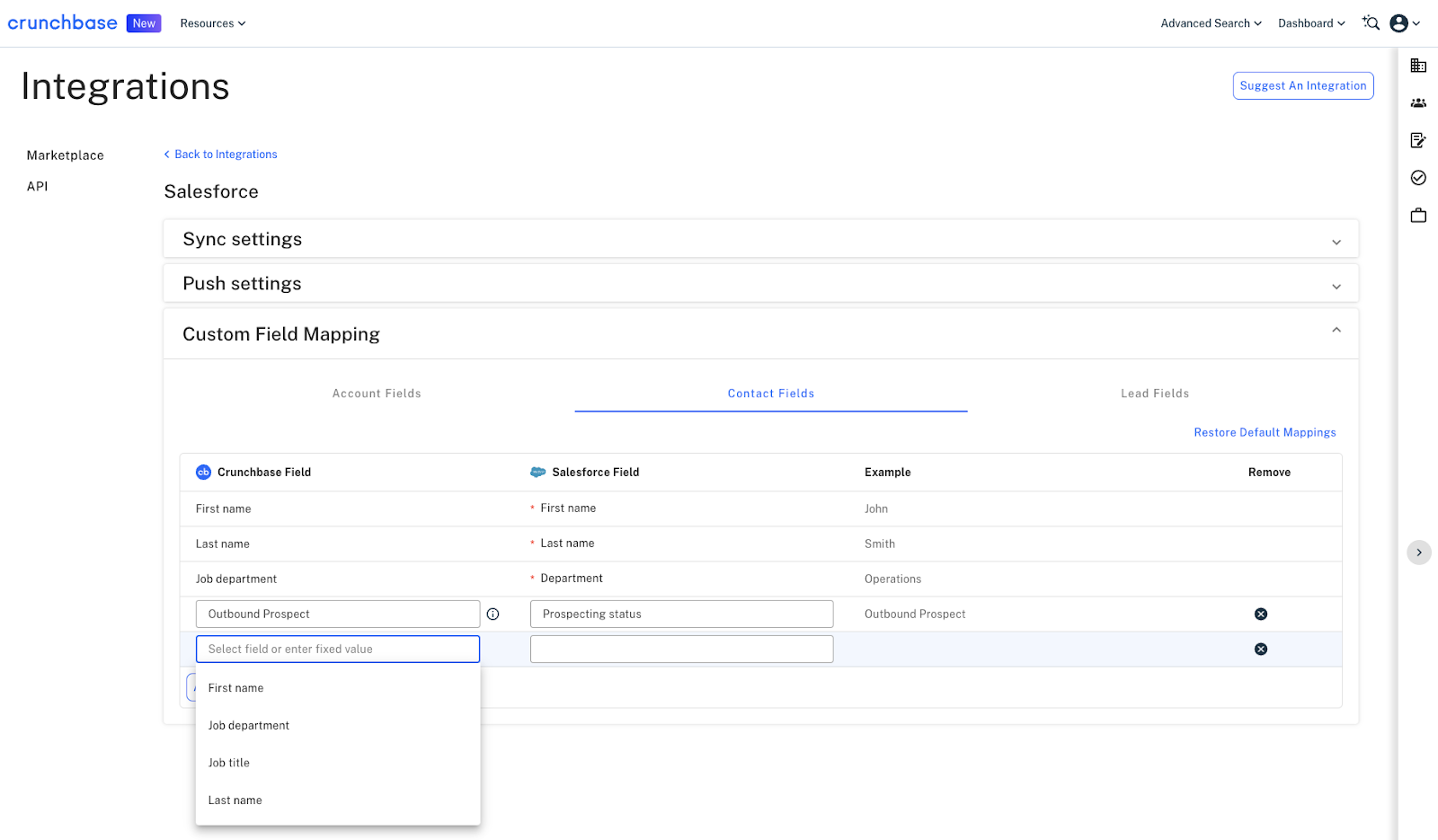
Task: Switch to the Contact Fields tab
Action: 771,393
